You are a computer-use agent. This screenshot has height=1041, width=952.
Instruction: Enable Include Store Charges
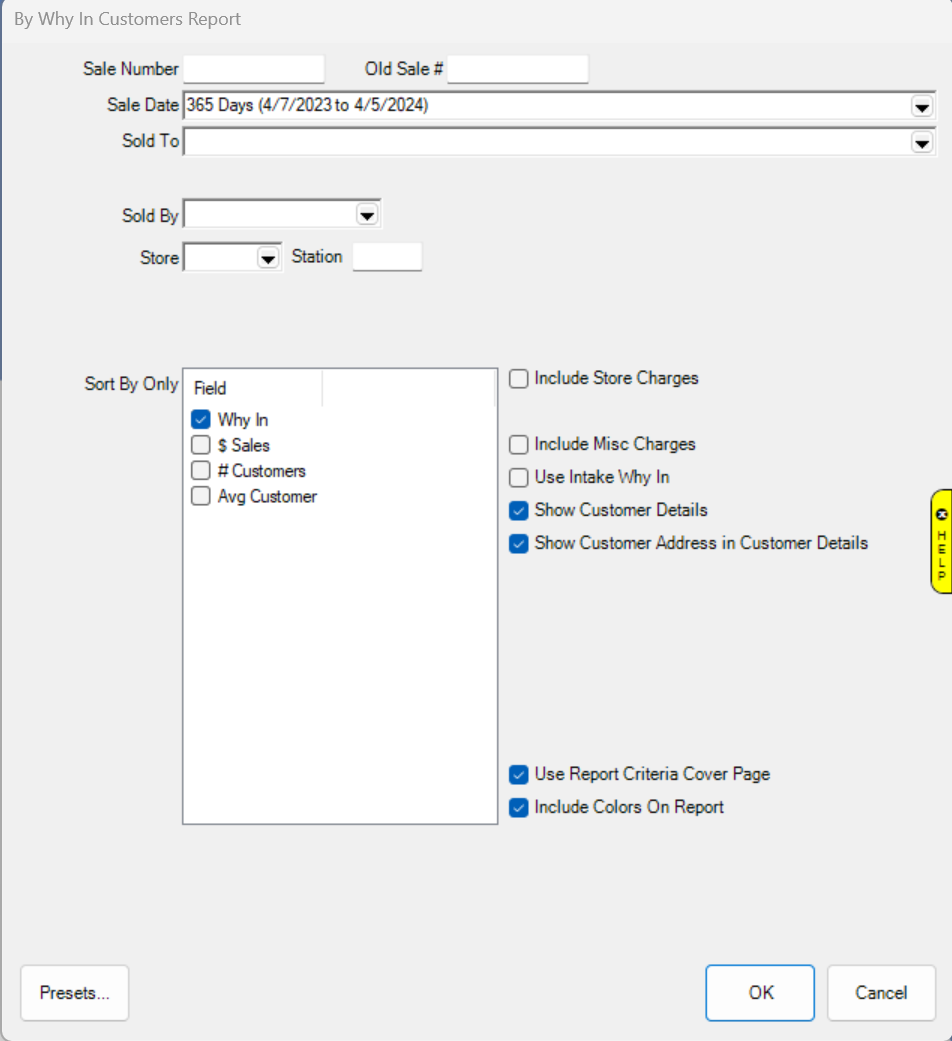(x=519, y=379)
